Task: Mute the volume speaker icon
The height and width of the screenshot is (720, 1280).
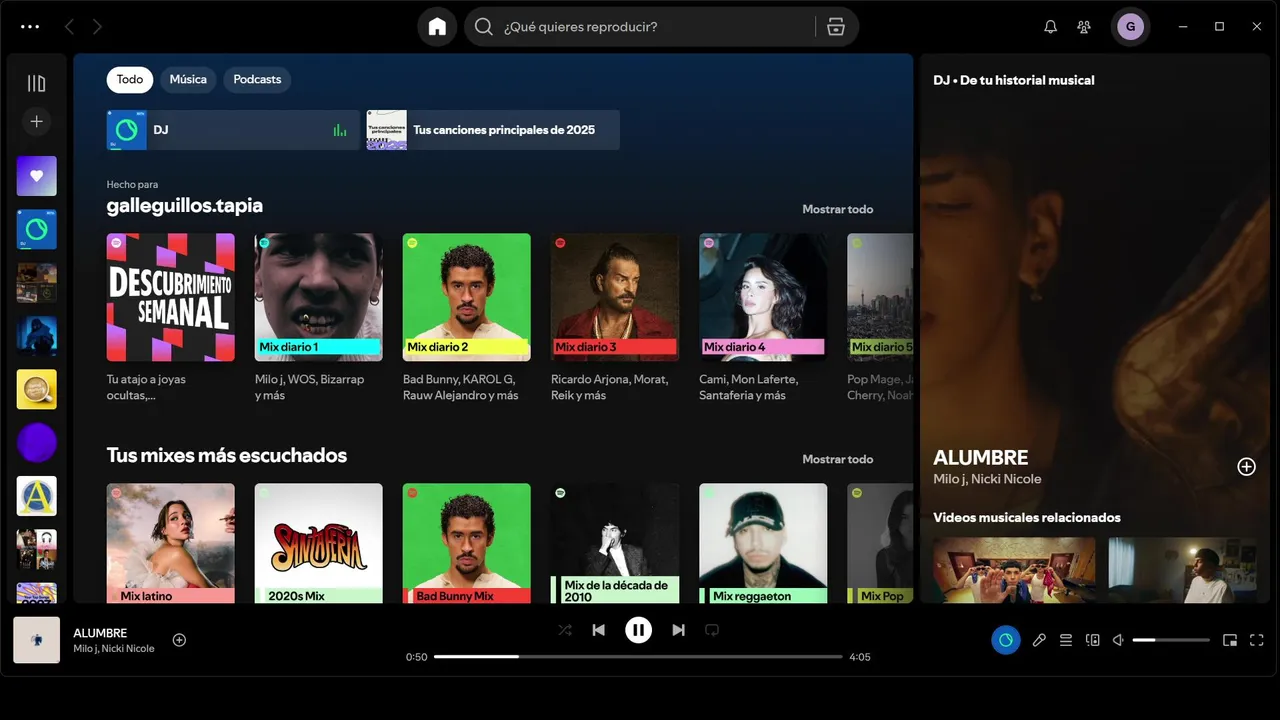Action: [x=1119, y=640]
